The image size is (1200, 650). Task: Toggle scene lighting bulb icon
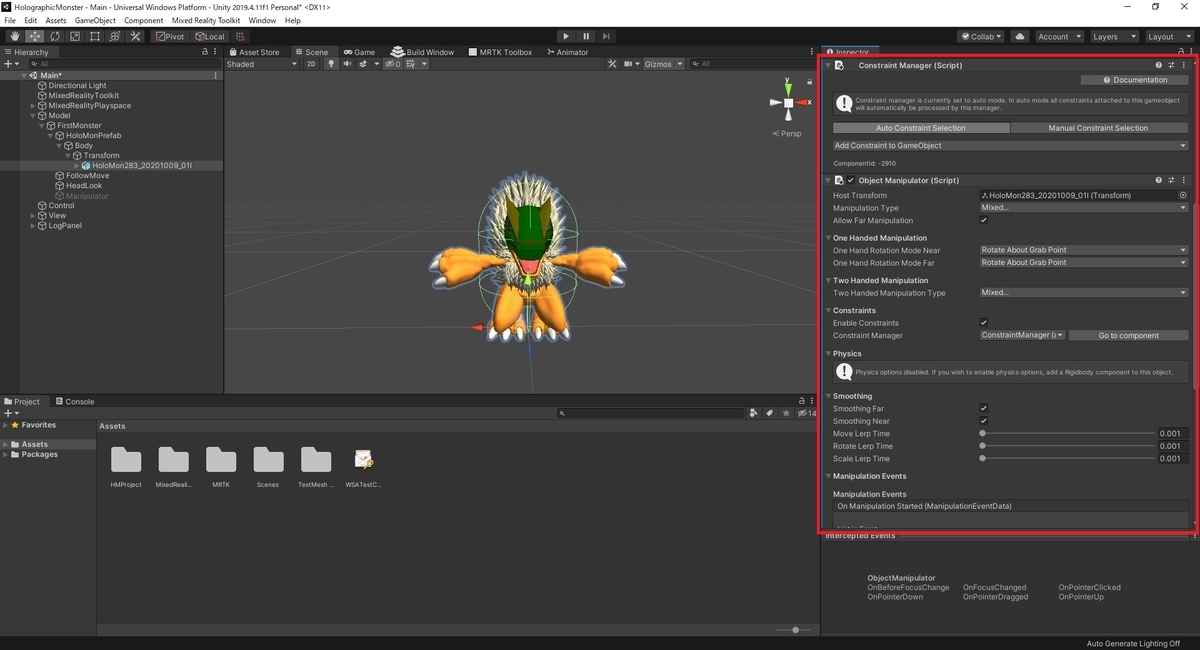pos(332,64)
